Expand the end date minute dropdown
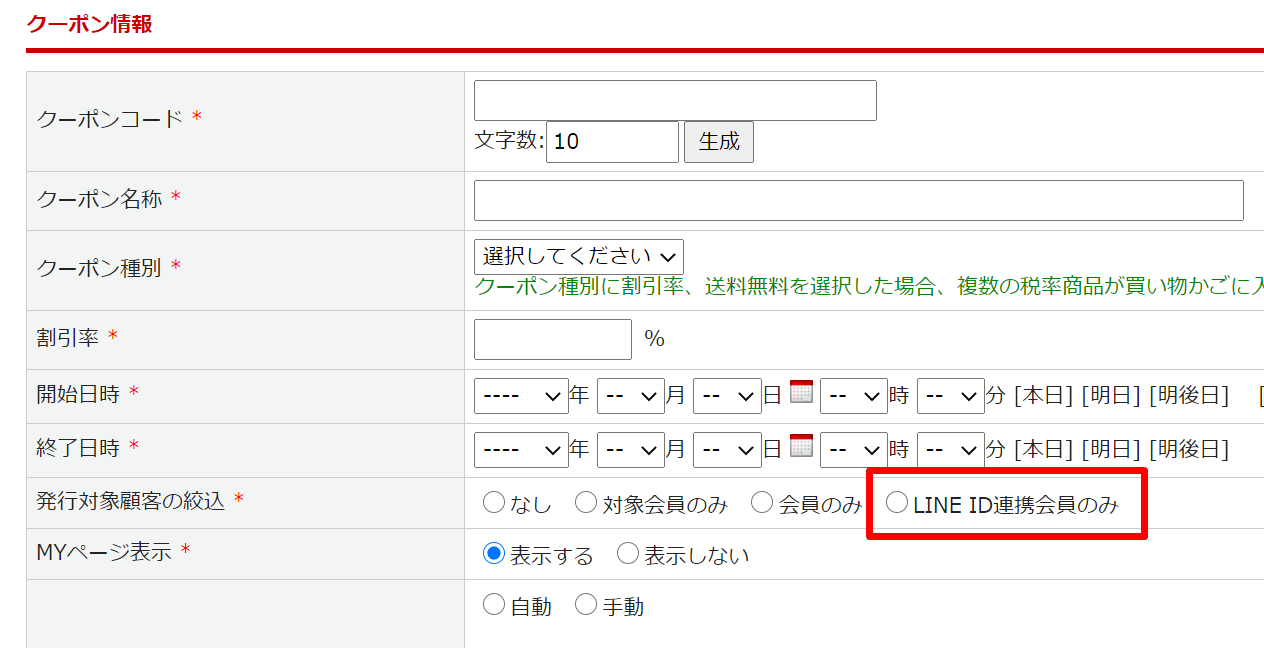Screen dimensions: 1264x648 pos(950,450)
